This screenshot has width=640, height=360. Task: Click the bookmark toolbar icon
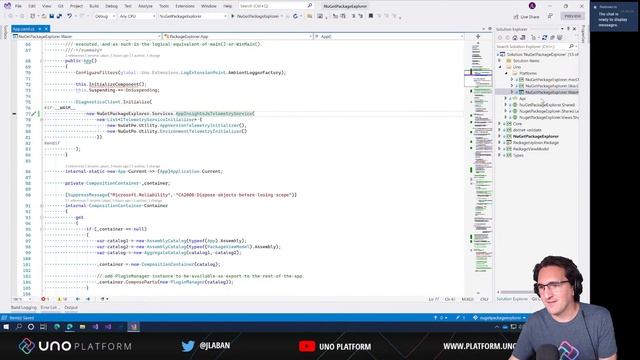(x=371, y=16)
